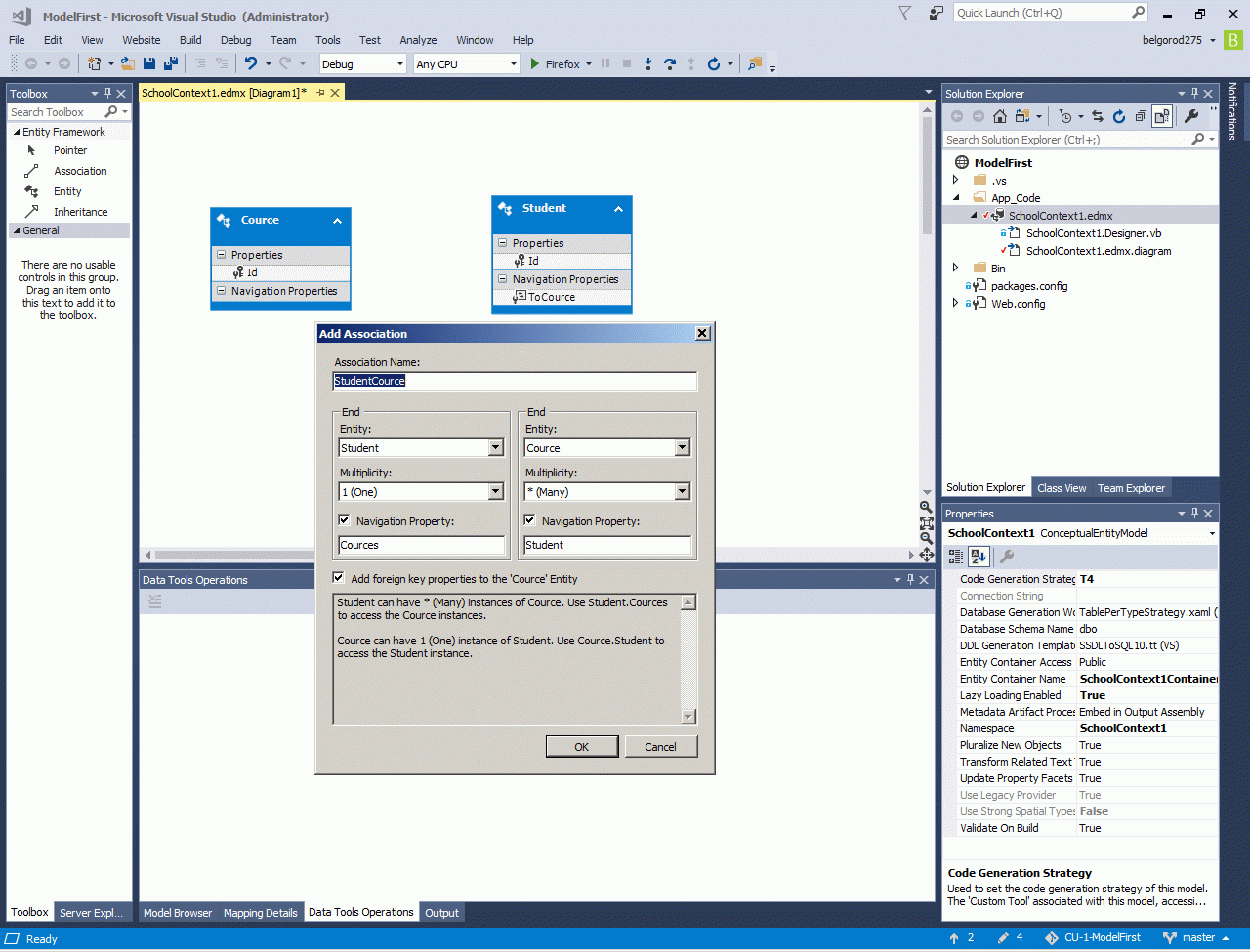Uncheck Navigation Property for Student end
1250x952 pixels.
click(x=345, y=520)
